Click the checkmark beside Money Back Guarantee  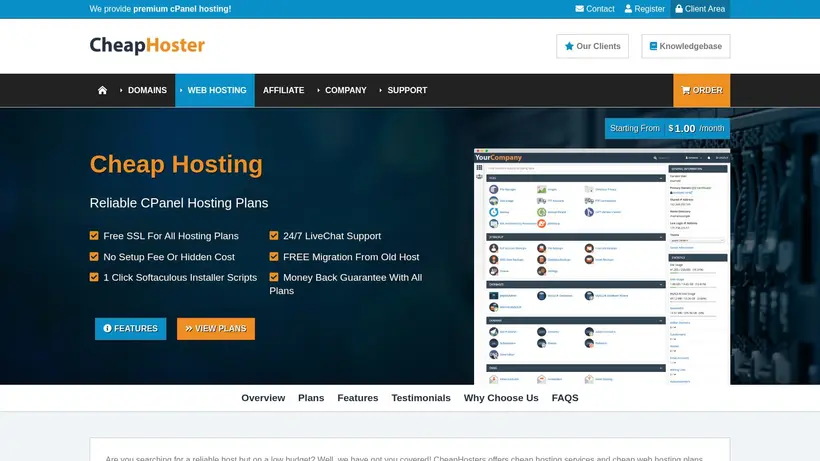[274, 277]
